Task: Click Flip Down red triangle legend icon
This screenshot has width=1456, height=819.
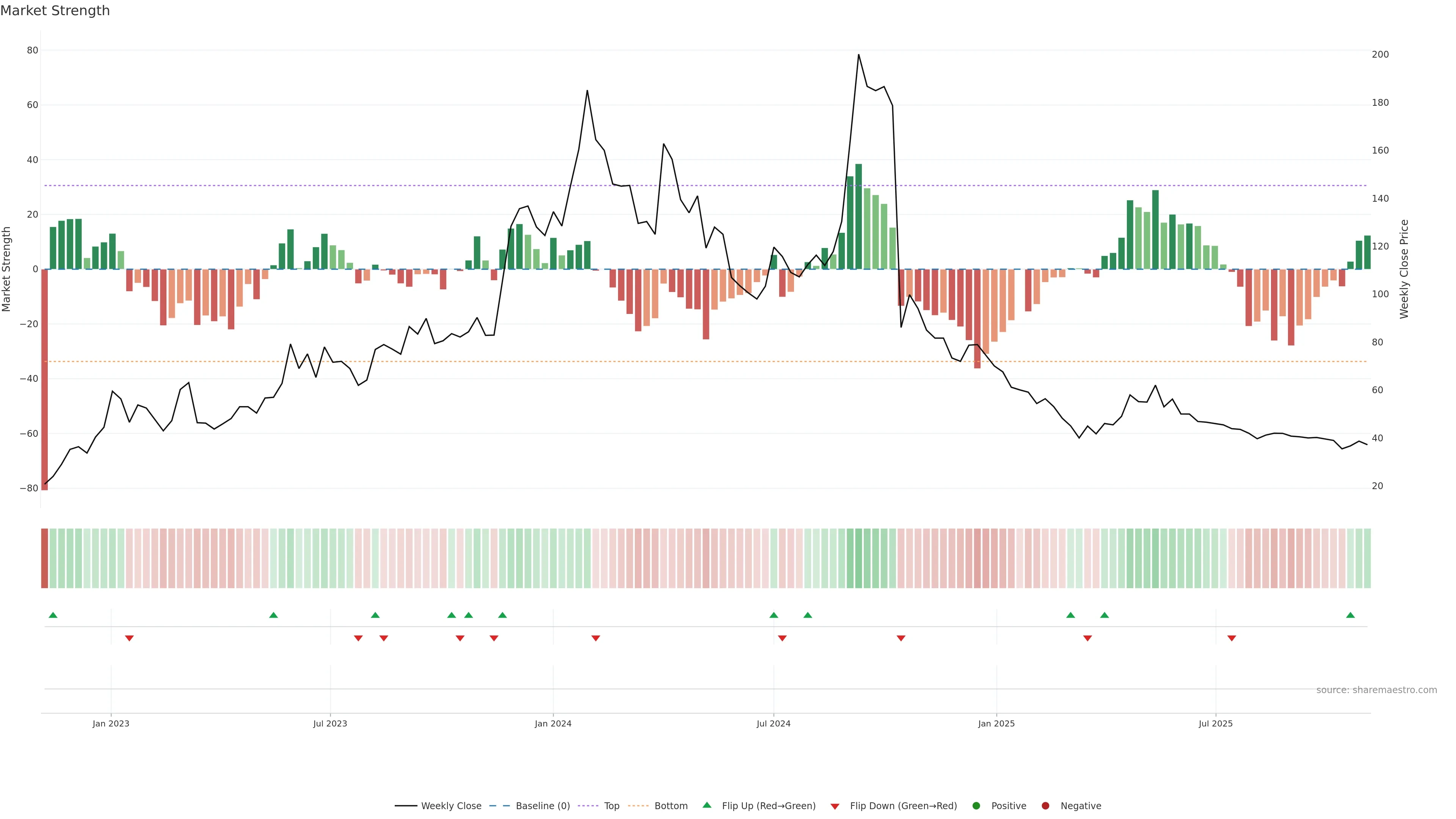Action: click(835, 806)
